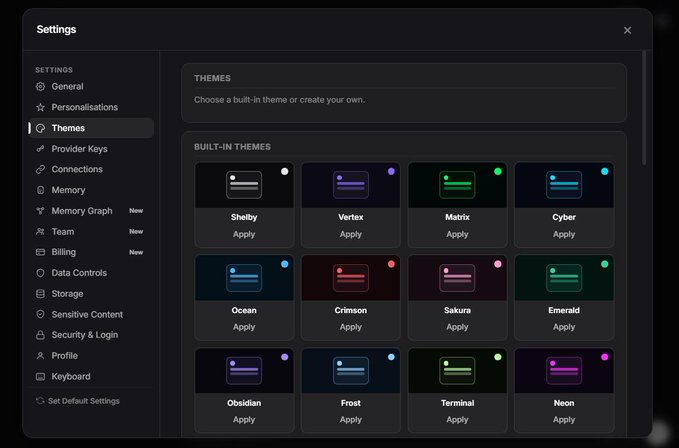The image size is (679, 448).
Task: Click the Memory Graph icon
Action: (40, 211)
